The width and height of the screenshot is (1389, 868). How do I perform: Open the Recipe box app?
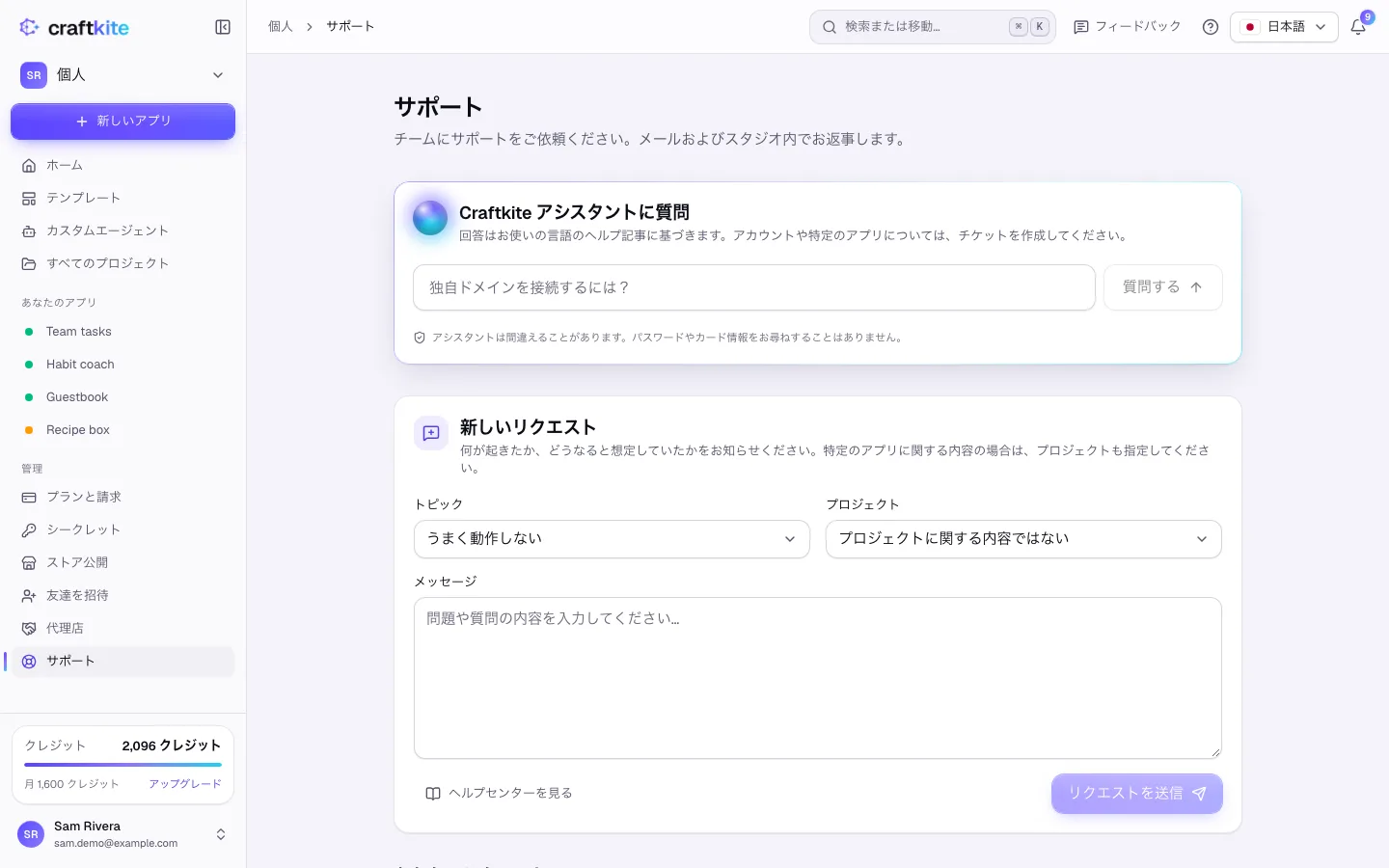click(x=123, y=430)
